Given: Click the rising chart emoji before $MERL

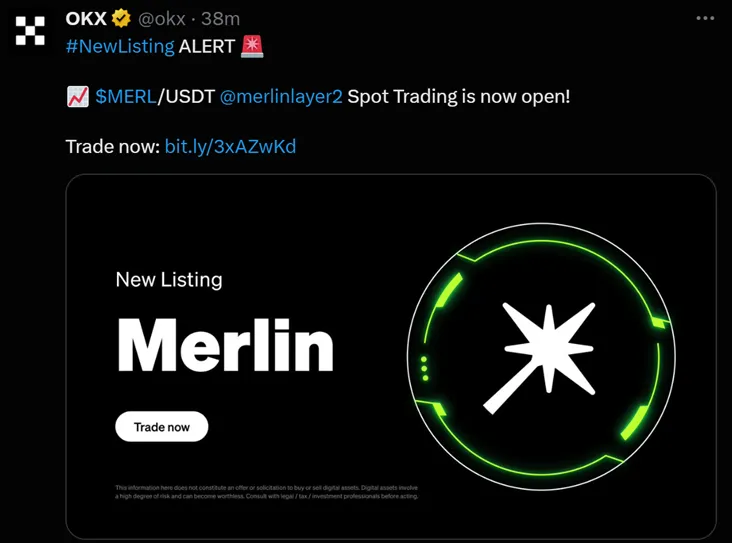Looking at the screenshot, I should click(x=77, y=97).
